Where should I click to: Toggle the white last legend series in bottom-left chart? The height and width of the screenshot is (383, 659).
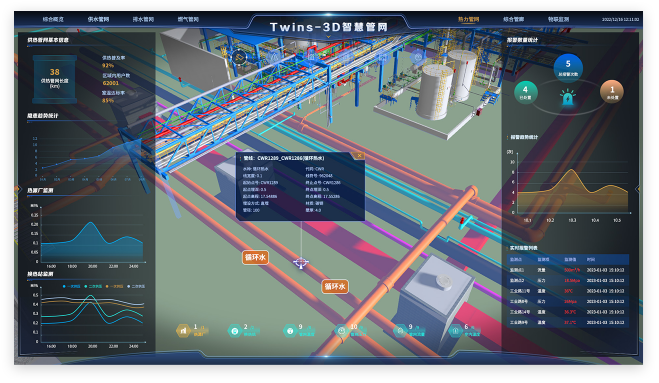[136, 286]
